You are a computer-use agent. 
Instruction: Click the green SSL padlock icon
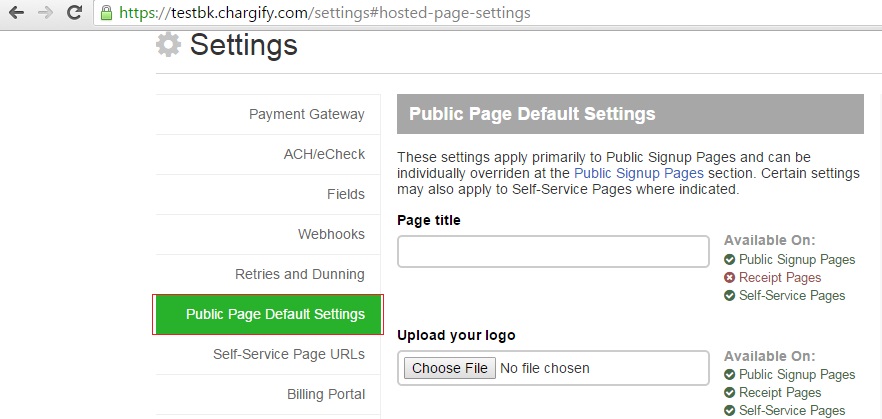click(106, 12)
